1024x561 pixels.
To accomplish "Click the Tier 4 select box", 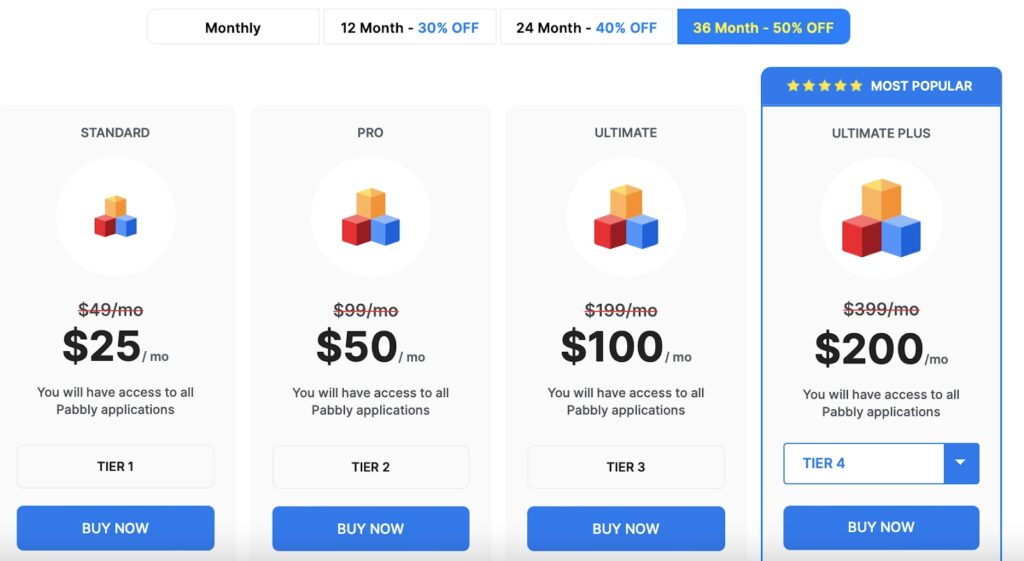I will click(864, 463).
